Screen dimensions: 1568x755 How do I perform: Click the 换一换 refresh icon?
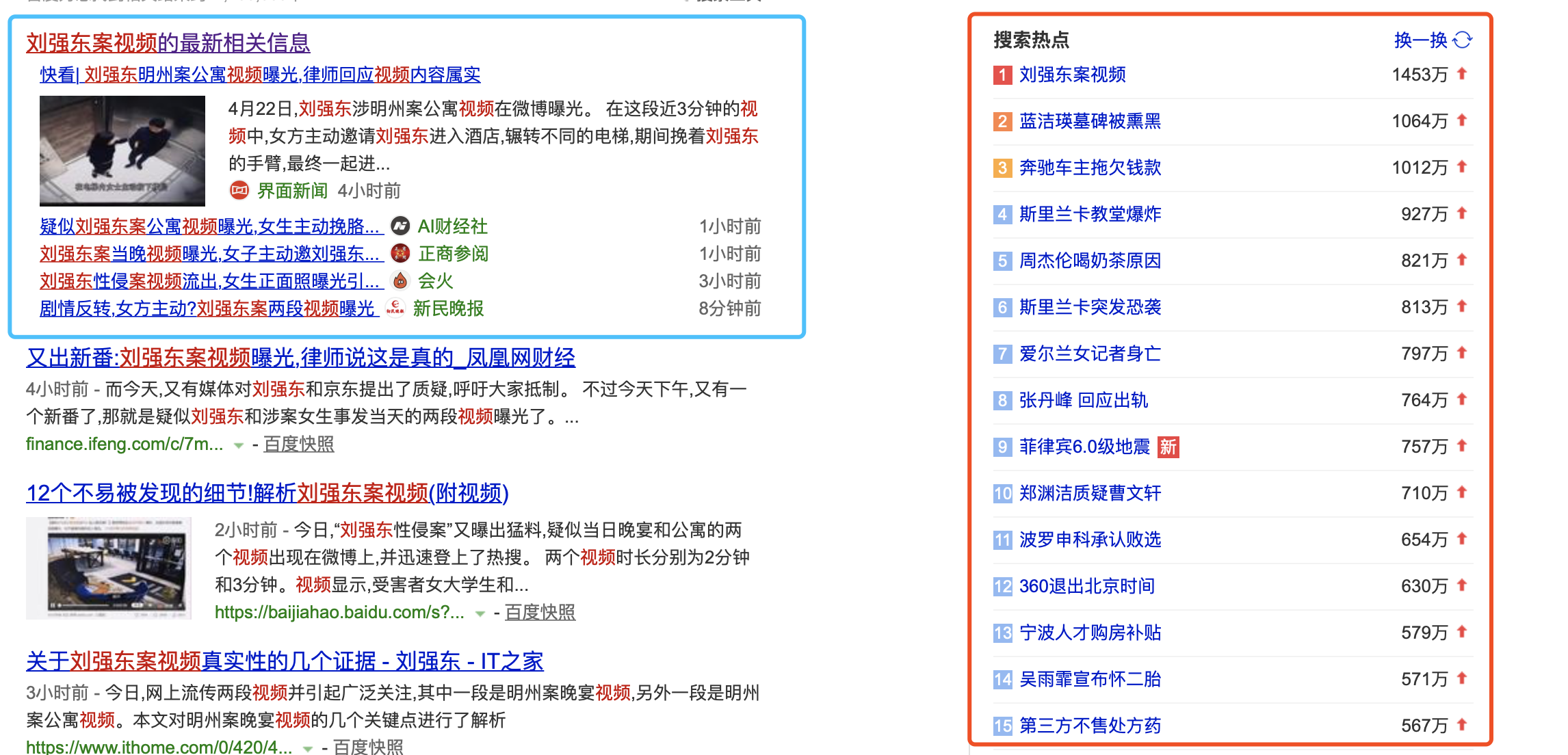[x=1463, y=40]
